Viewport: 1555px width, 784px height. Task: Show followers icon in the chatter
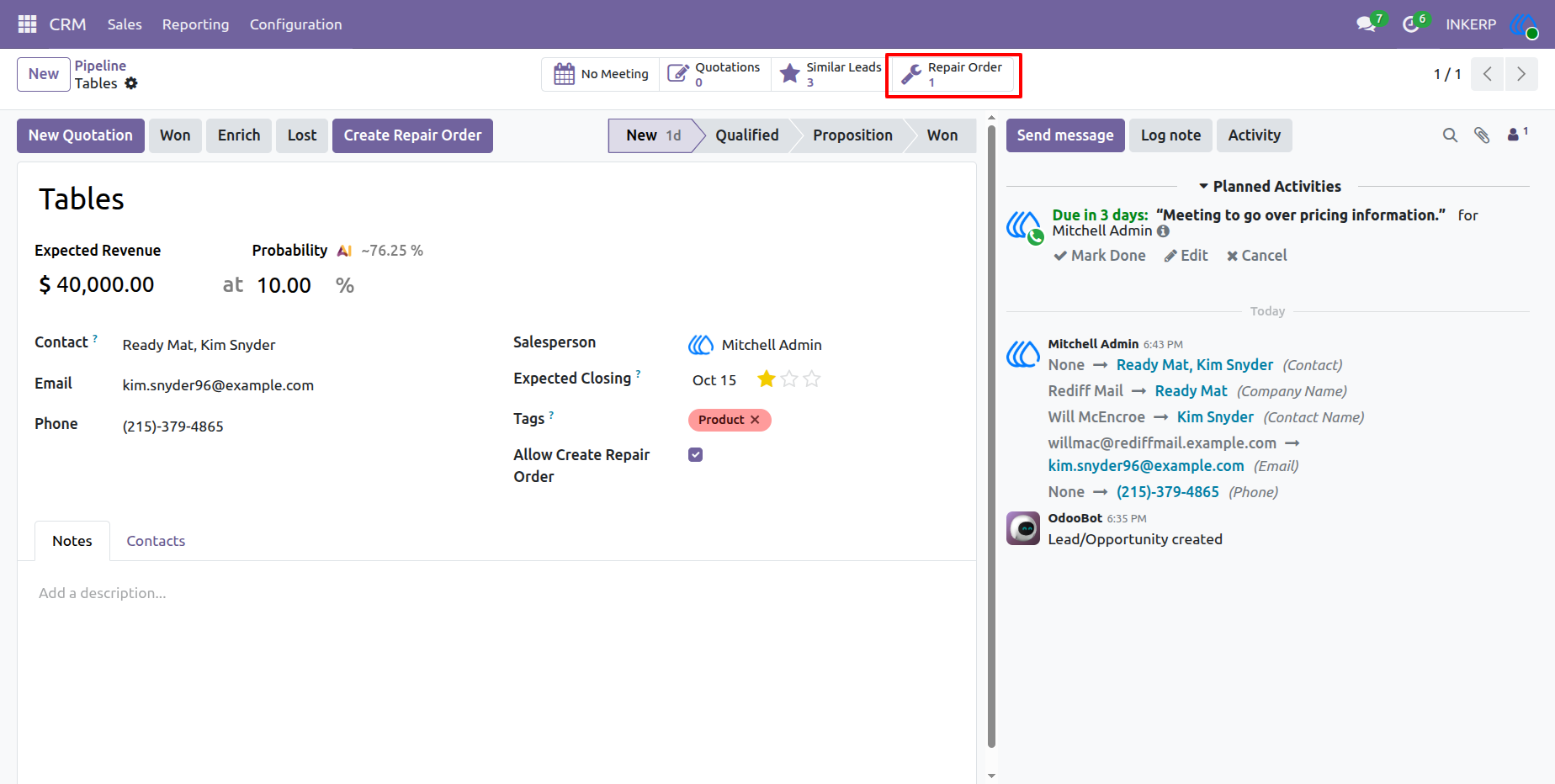click(x=1517, y=134)
